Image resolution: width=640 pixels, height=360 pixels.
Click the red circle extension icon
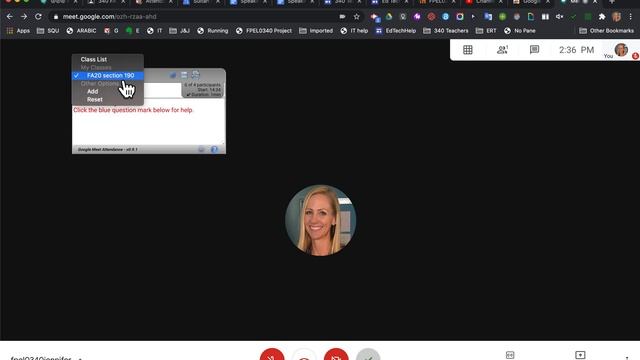pos(431,17)
